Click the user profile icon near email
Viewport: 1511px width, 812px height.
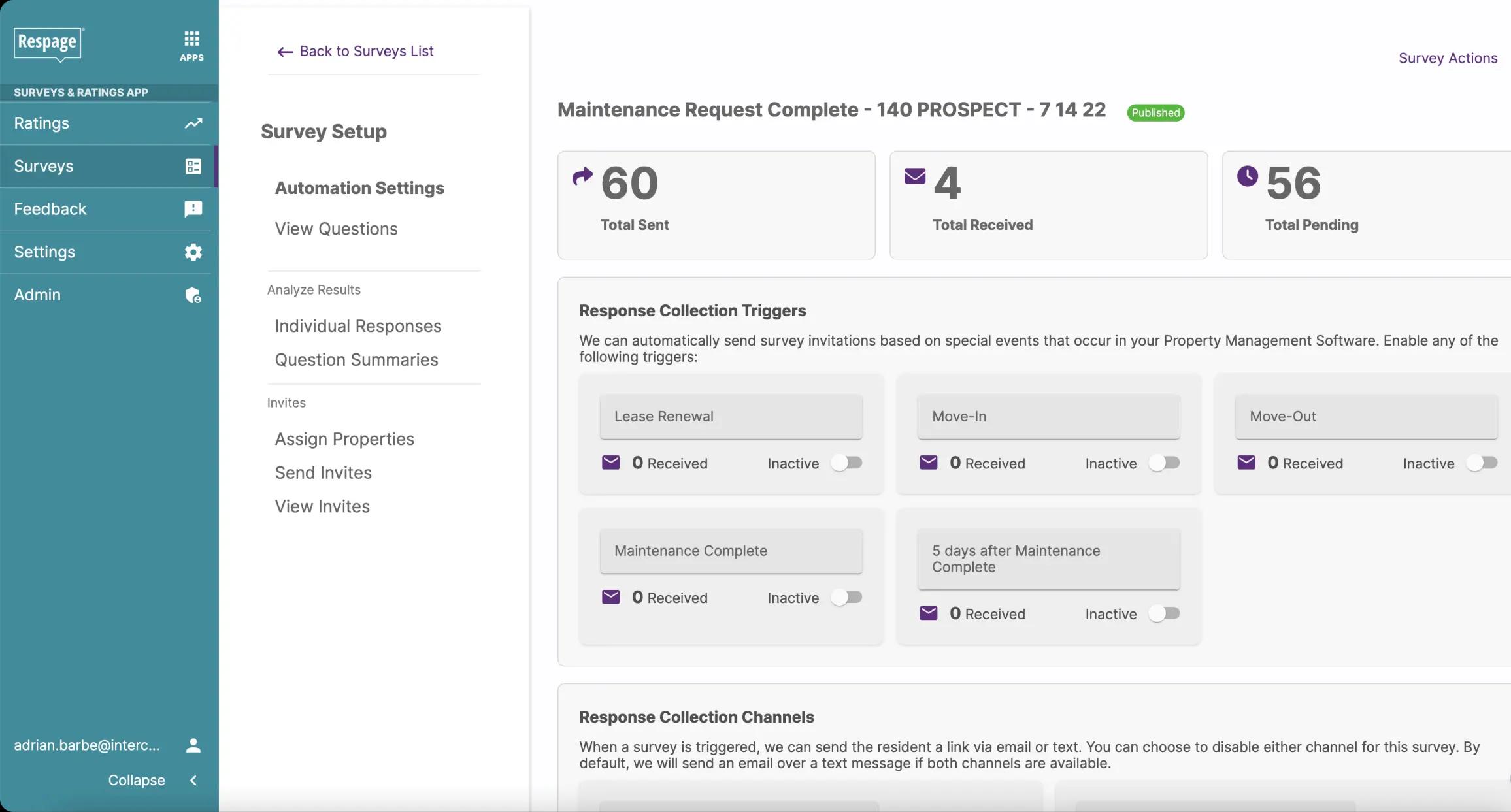click(x=193, y=745)
